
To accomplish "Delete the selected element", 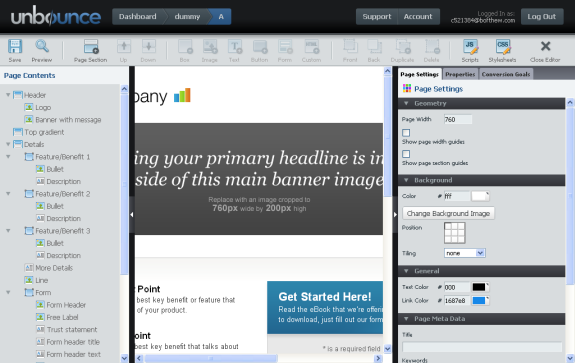I will click(432, 51).
